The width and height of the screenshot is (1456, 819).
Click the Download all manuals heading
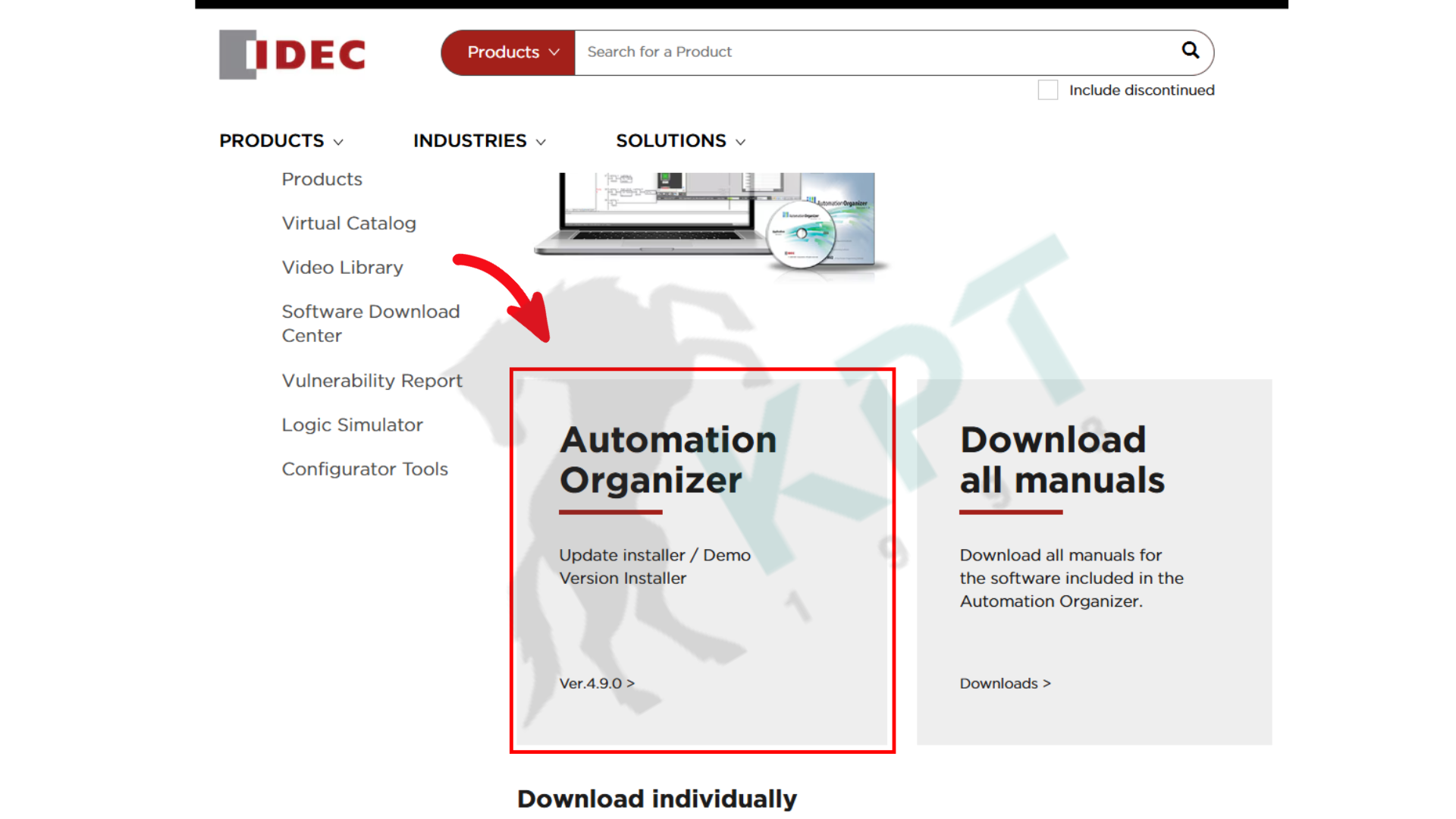[1062, 460]
